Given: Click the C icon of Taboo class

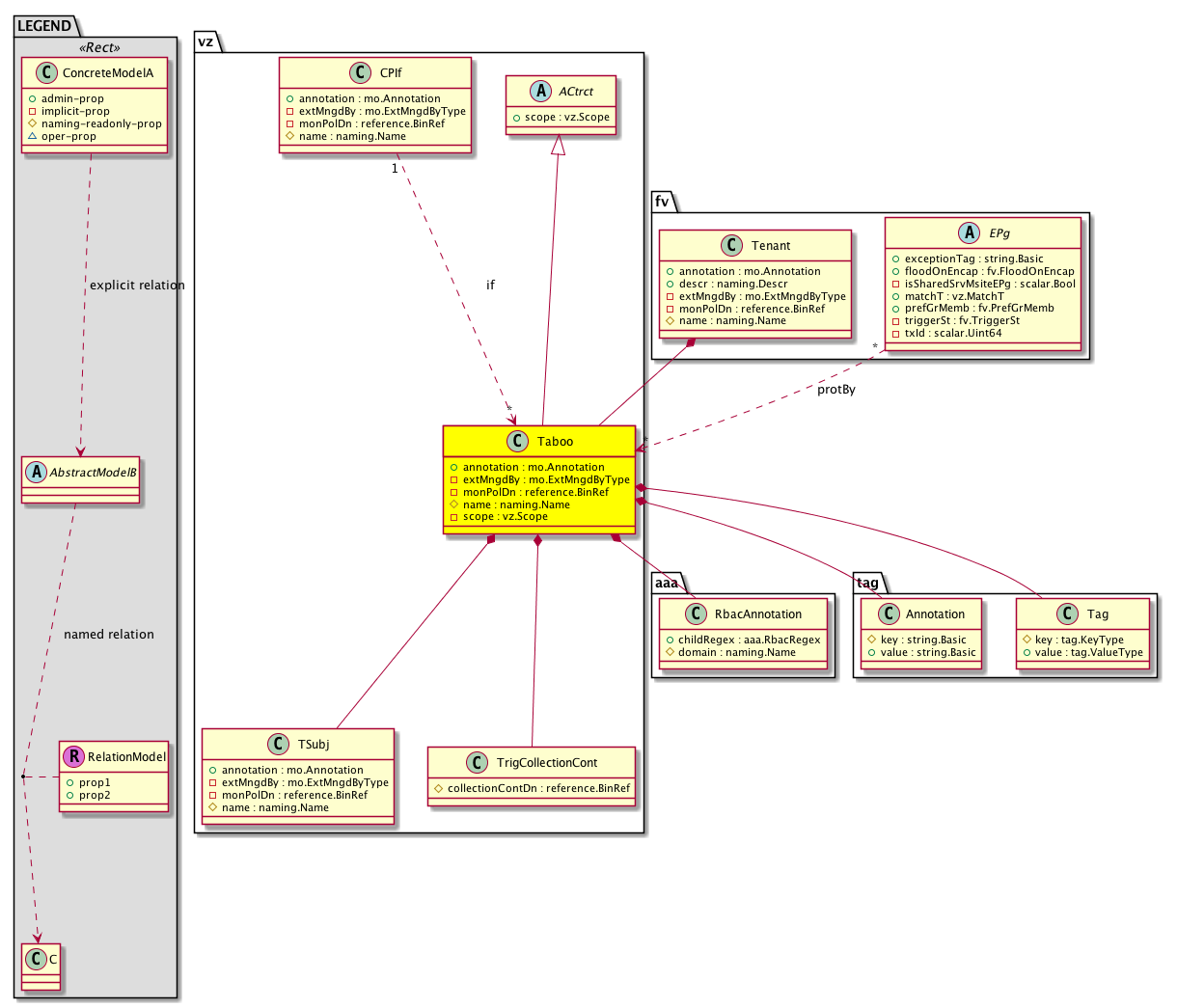Looking at the screenshot, I should point(518,442).
